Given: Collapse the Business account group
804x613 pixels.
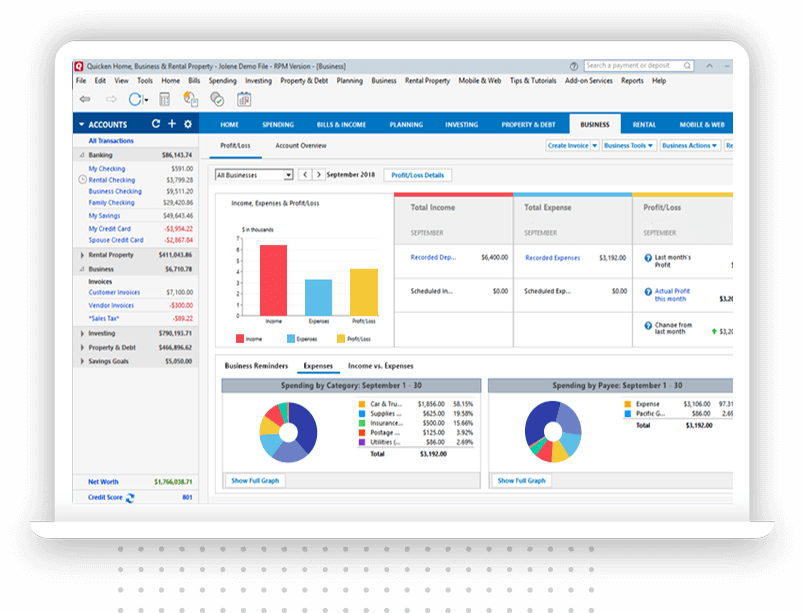Looking at the screenshot, I should pos(82,269).
